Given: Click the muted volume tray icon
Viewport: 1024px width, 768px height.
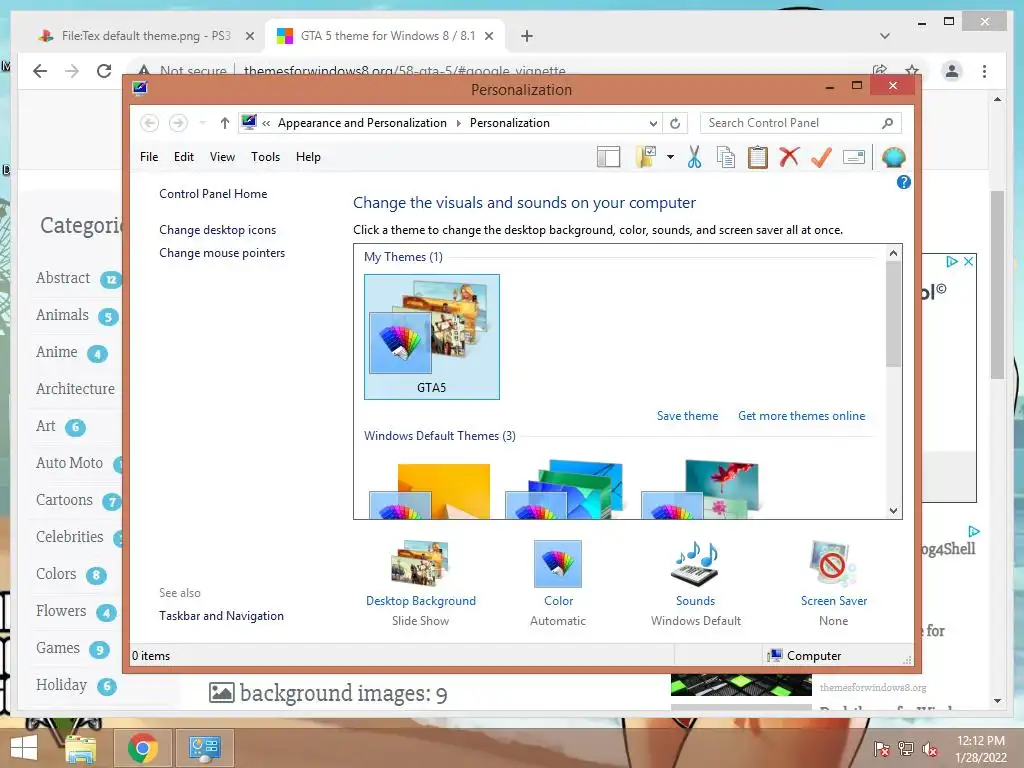Looking at the screenshot, I should 930,749.
